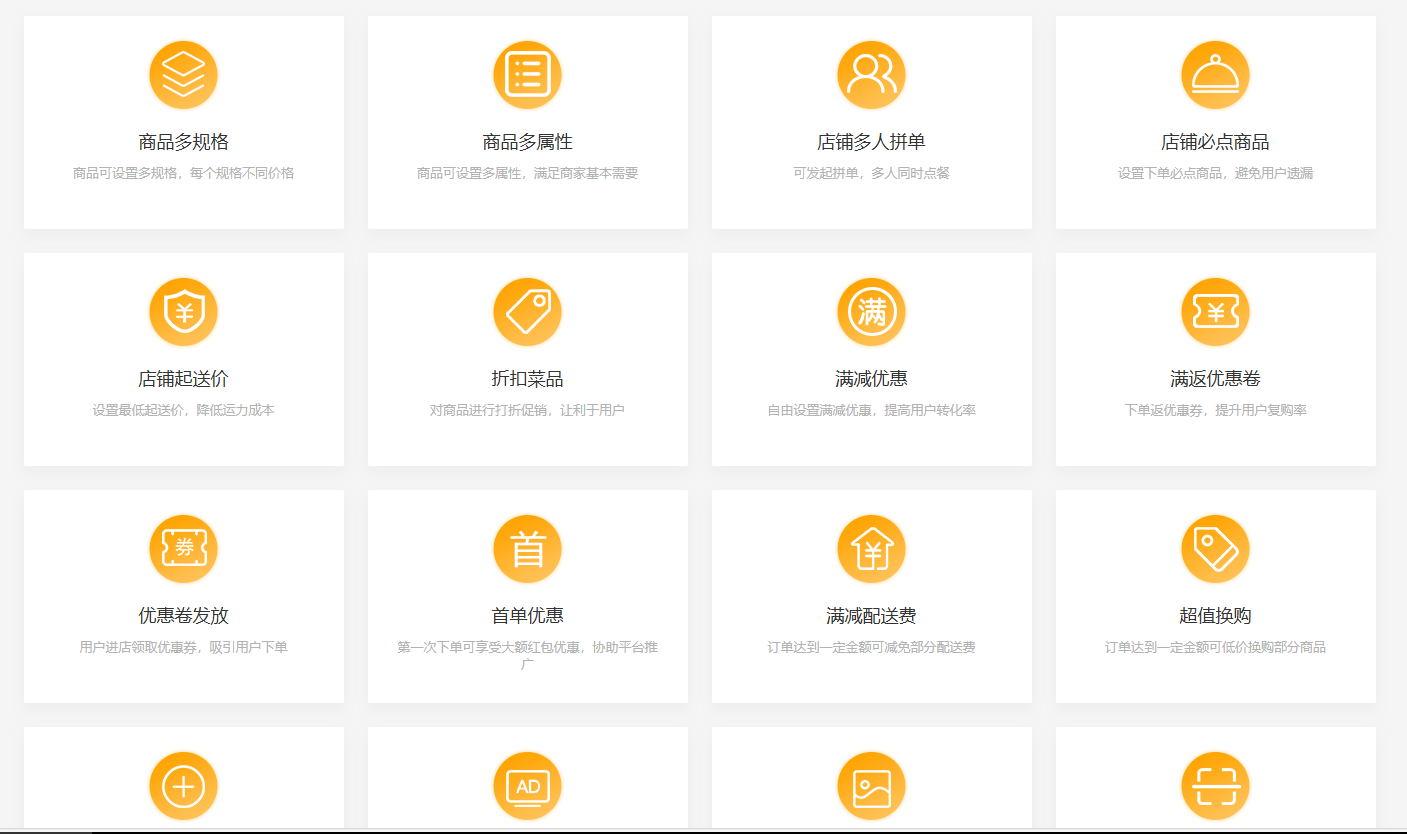Click the yen shield icon for 店铺起送价
Screen dimensions: 1407x834
[183, 312]
